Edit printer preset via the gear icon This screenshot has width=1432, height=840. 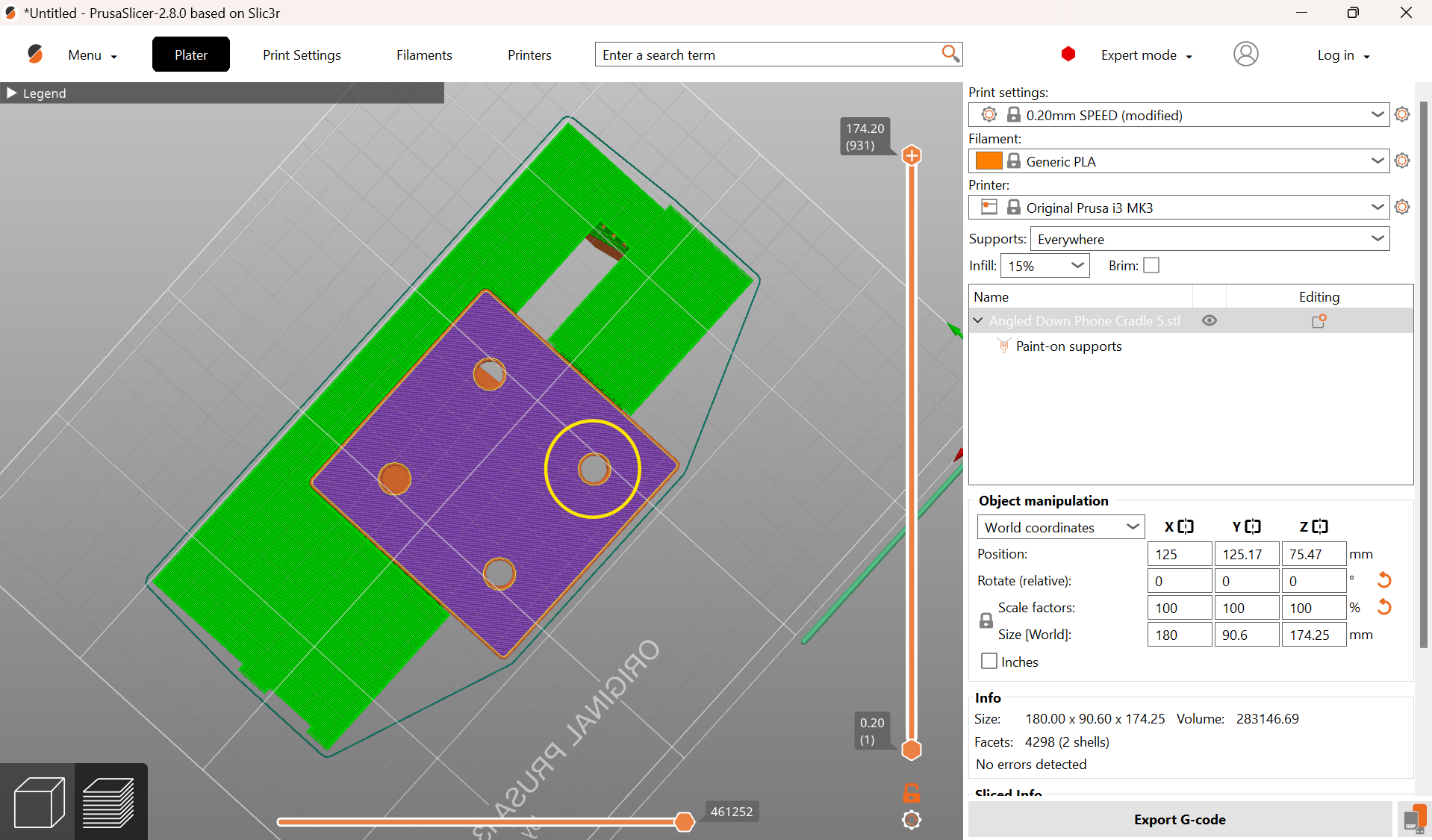coord(1402,207)
